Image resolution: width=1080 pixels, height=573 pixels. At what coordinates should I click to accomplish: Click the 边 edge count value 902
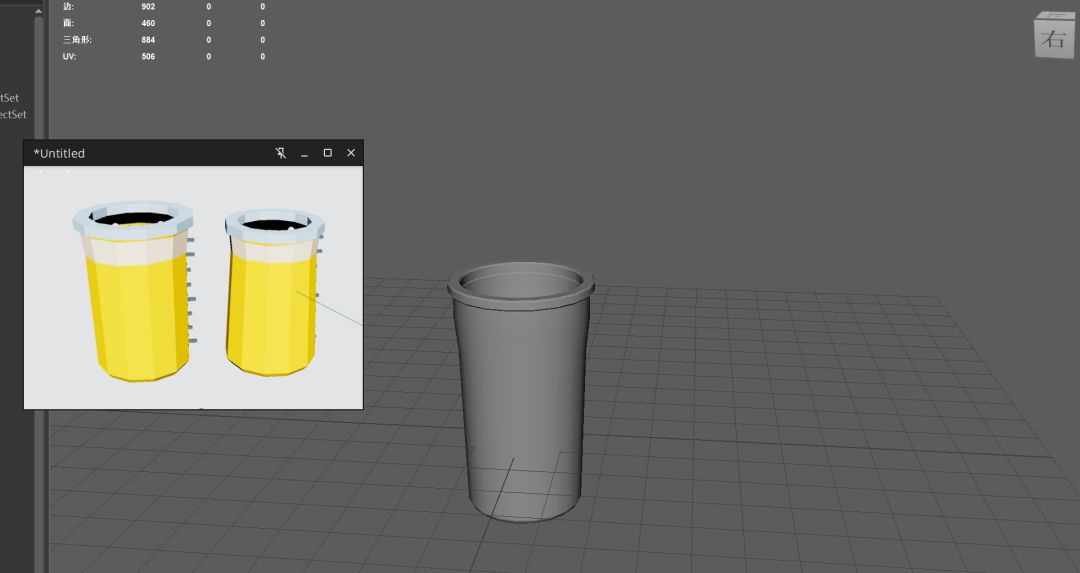coord(148,6)
